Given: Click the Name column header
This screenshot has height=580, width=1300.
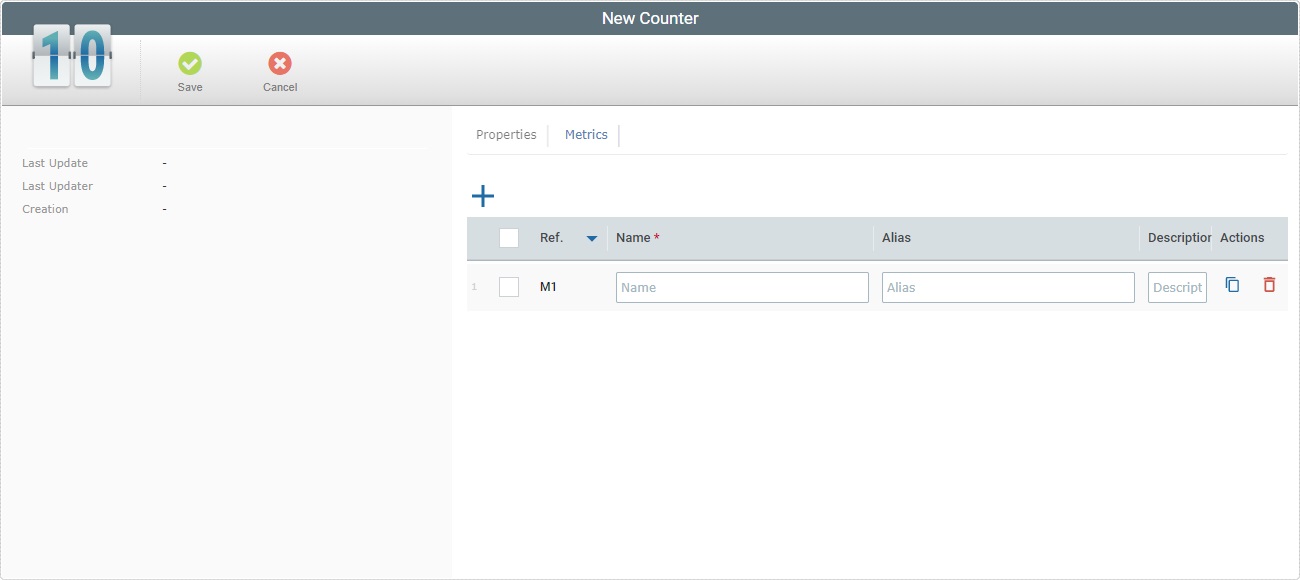Looking at the screenshot, I should [x=638, y=238].
